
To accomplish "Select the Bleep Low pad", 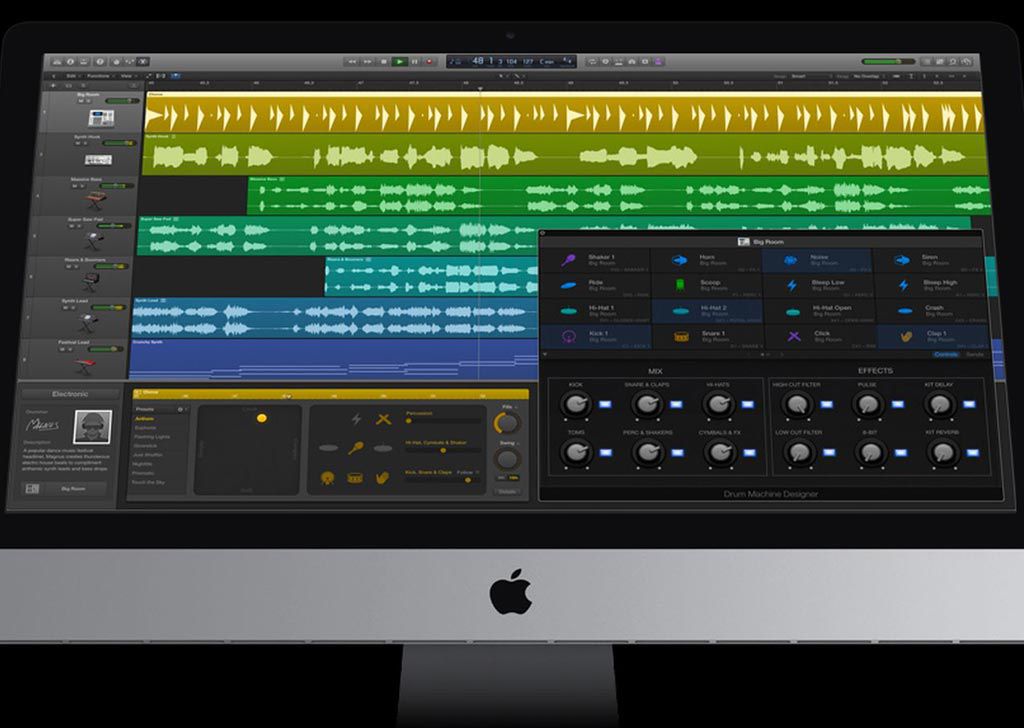I will [x=818, y=285].
